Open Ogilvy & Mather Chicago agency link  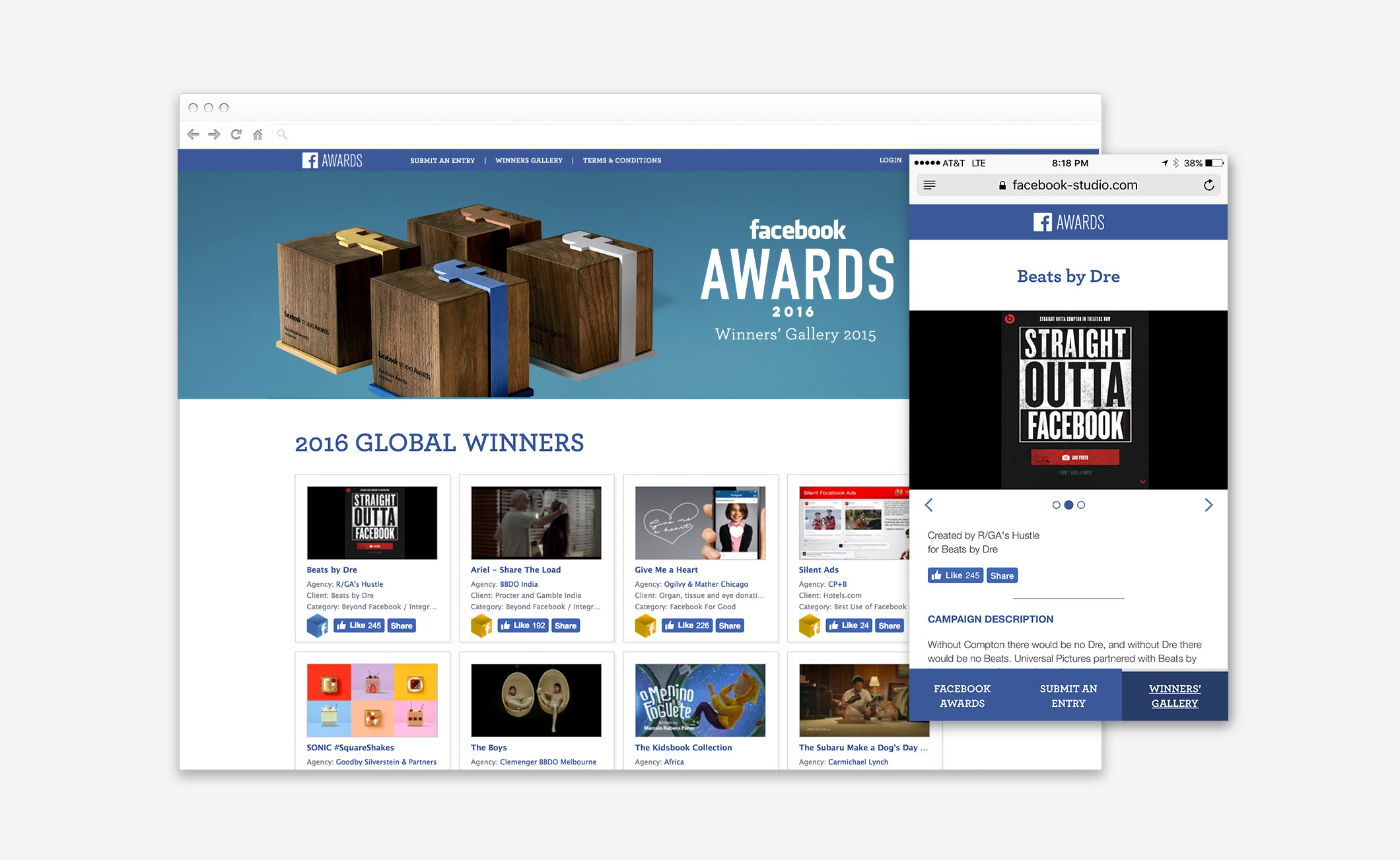(x=706, y=584)
